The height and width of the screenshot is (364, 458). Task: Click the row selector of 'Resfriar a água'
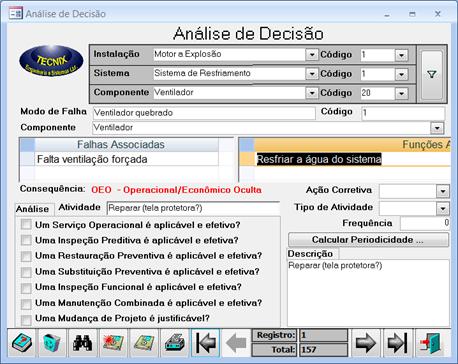[247, 159]
